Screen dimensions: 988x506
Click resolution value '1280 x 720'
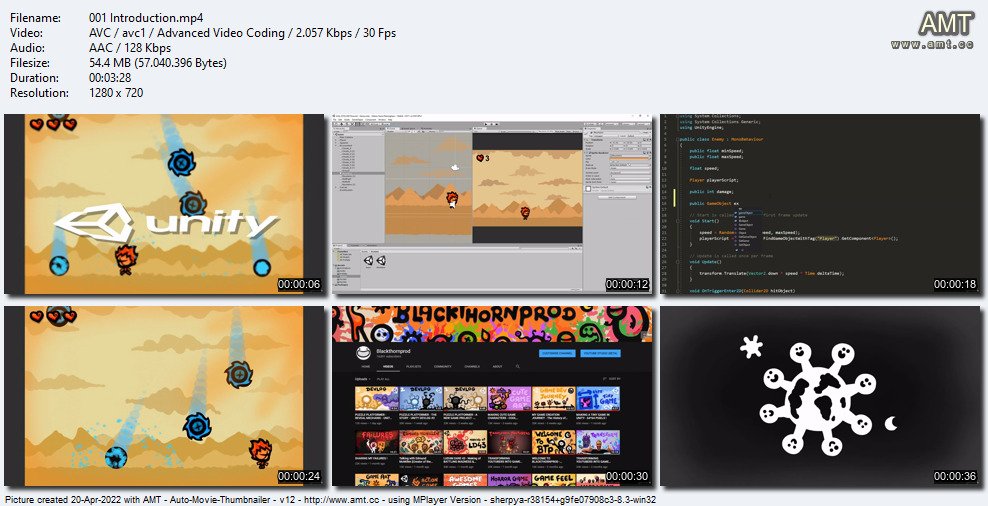coord(117,93)
